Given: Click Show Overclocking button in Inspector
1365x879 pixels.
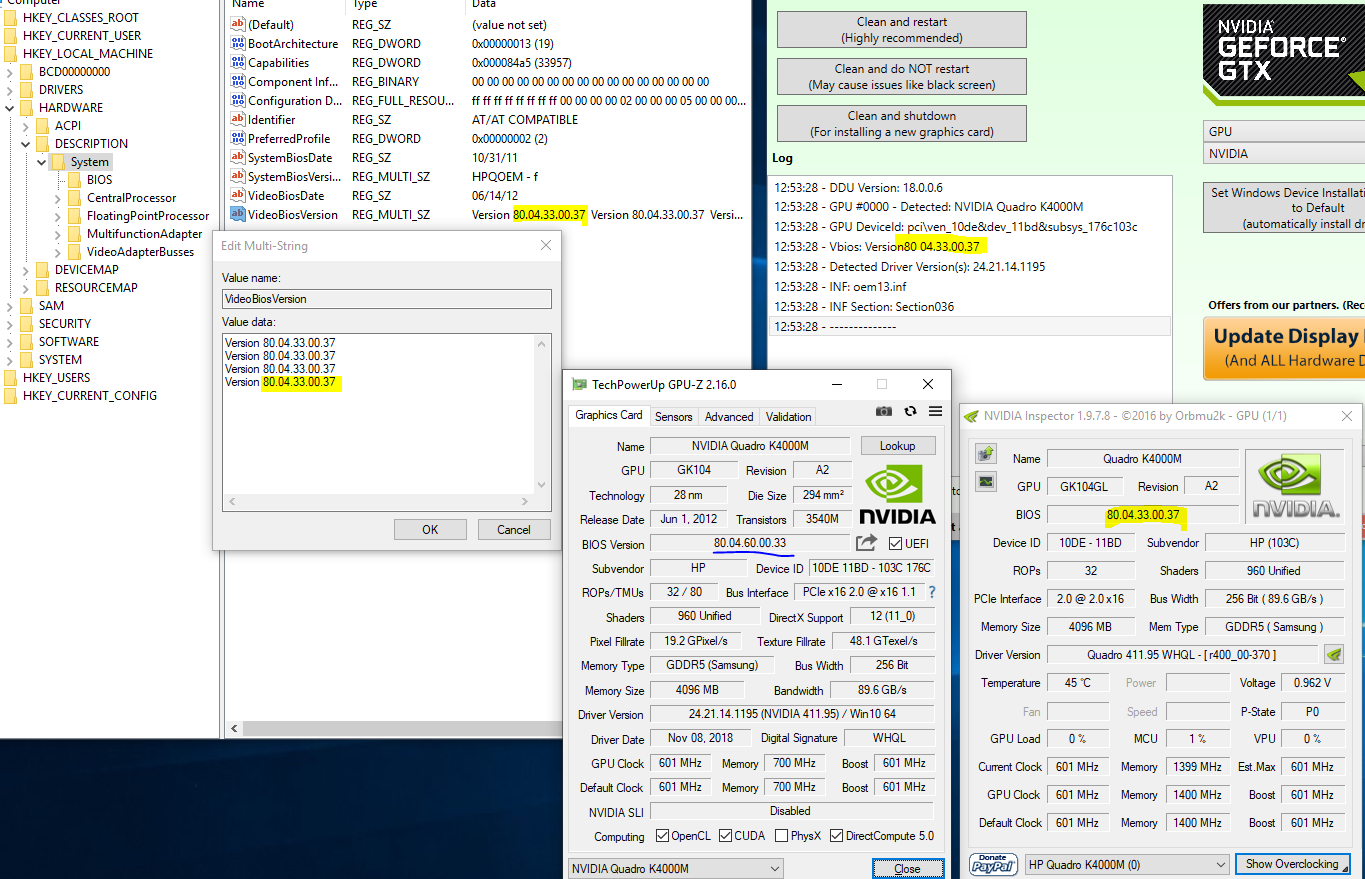Looking at the screenshot, I should coord(1293,864).
